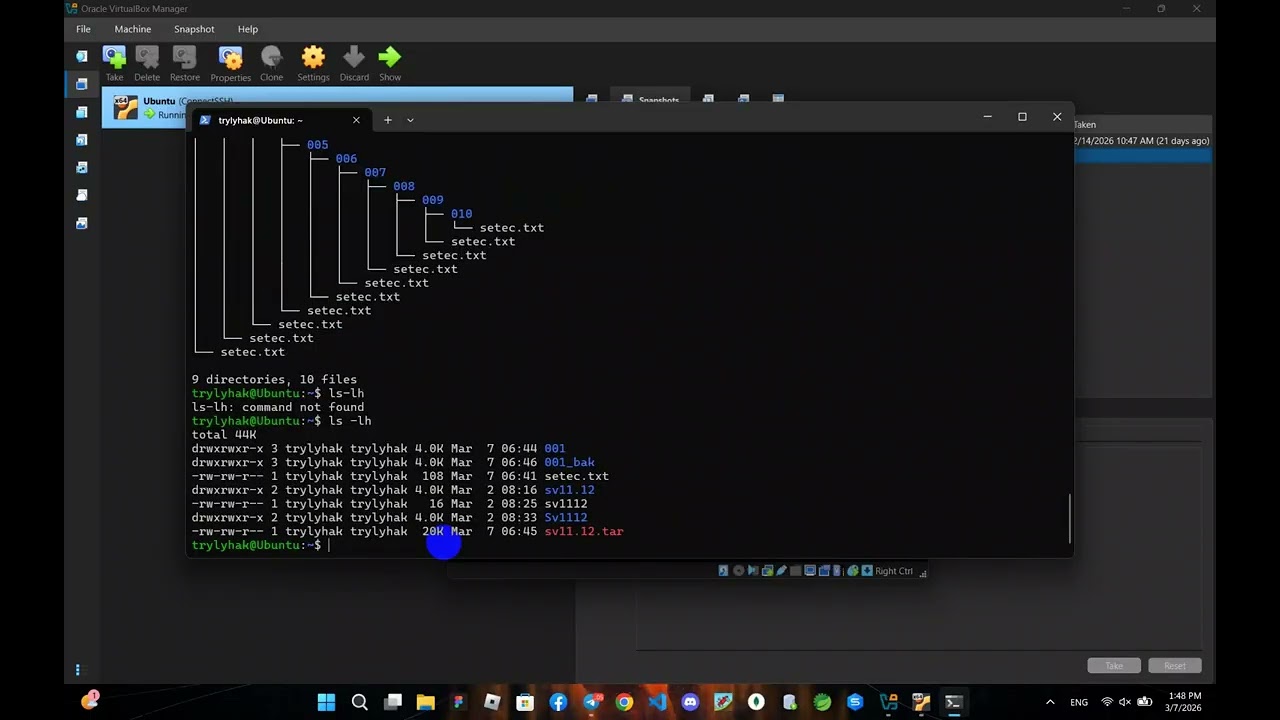
Task: Click the display indicator in VM status bar
Action: point(810,571)
